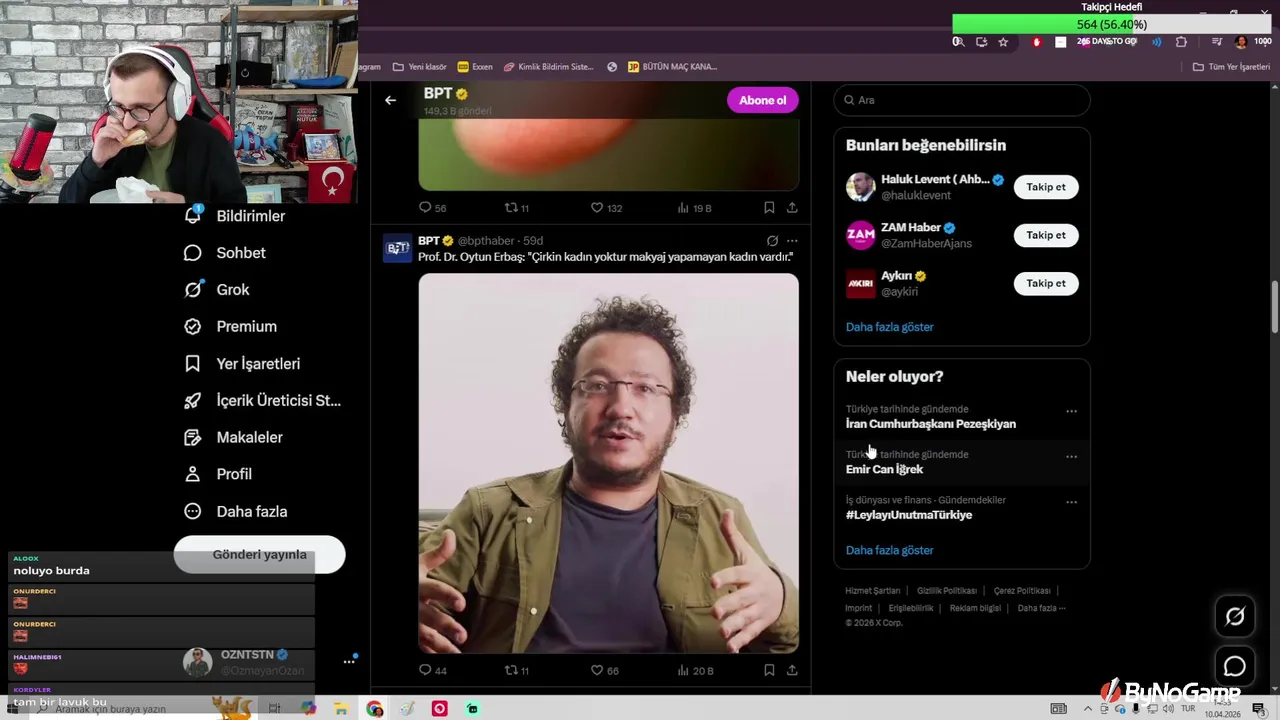Show more trends under Neler oluyor?

[x=889, y=550]
